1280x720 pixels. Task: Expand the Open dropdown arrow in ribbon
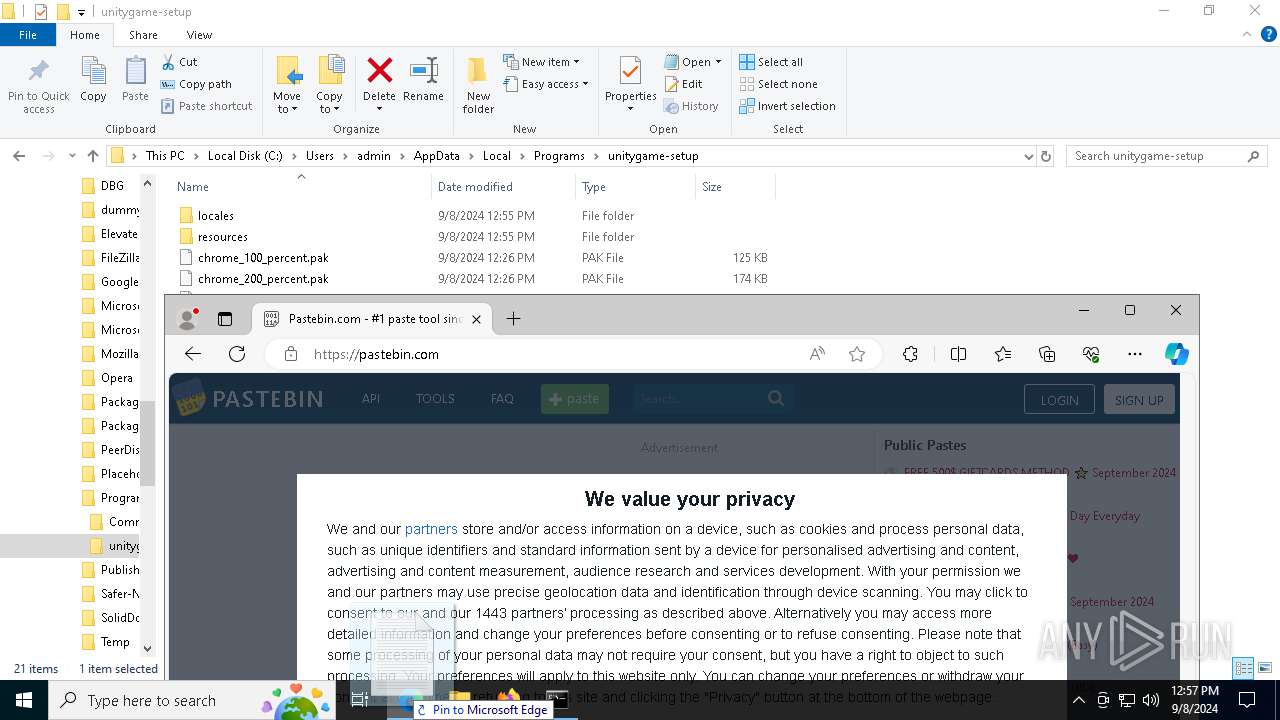tap(718, 62)
